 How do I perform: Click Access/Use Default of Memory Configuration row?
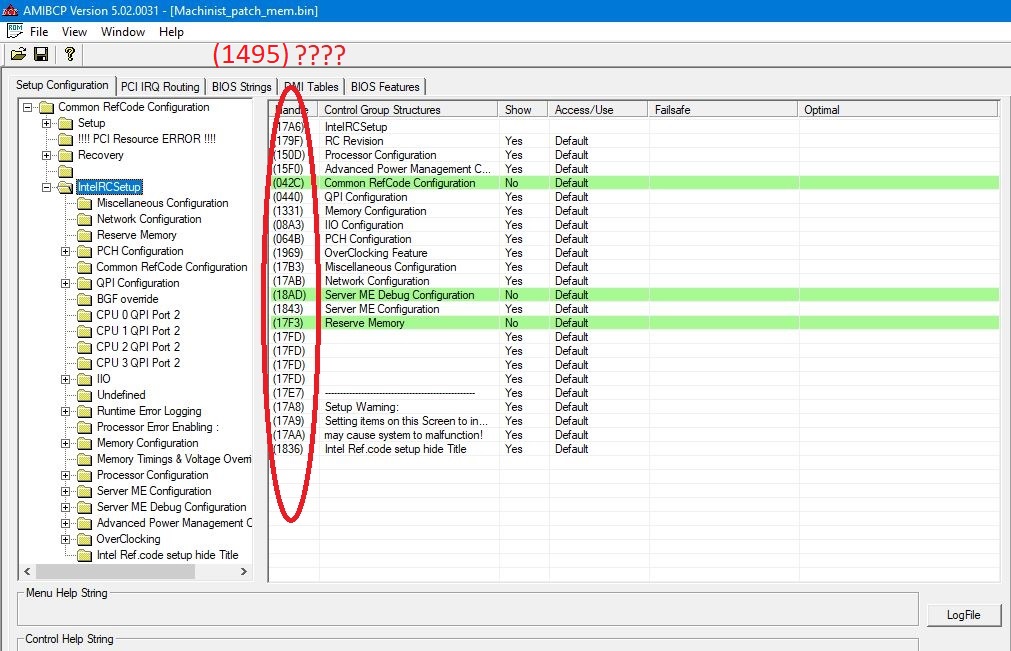point(571,211)
